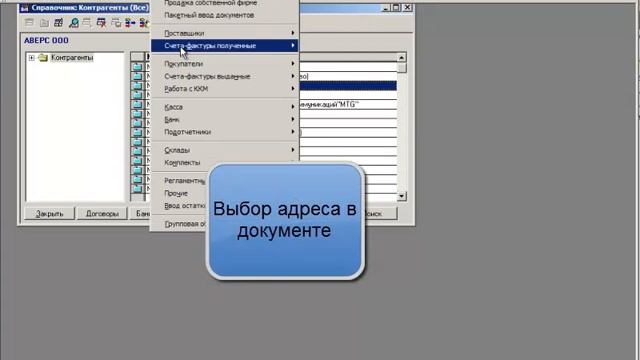640x360 pixels.
Task: Click the row icon of the highlighted list row
Action: [x=137, y=86]
